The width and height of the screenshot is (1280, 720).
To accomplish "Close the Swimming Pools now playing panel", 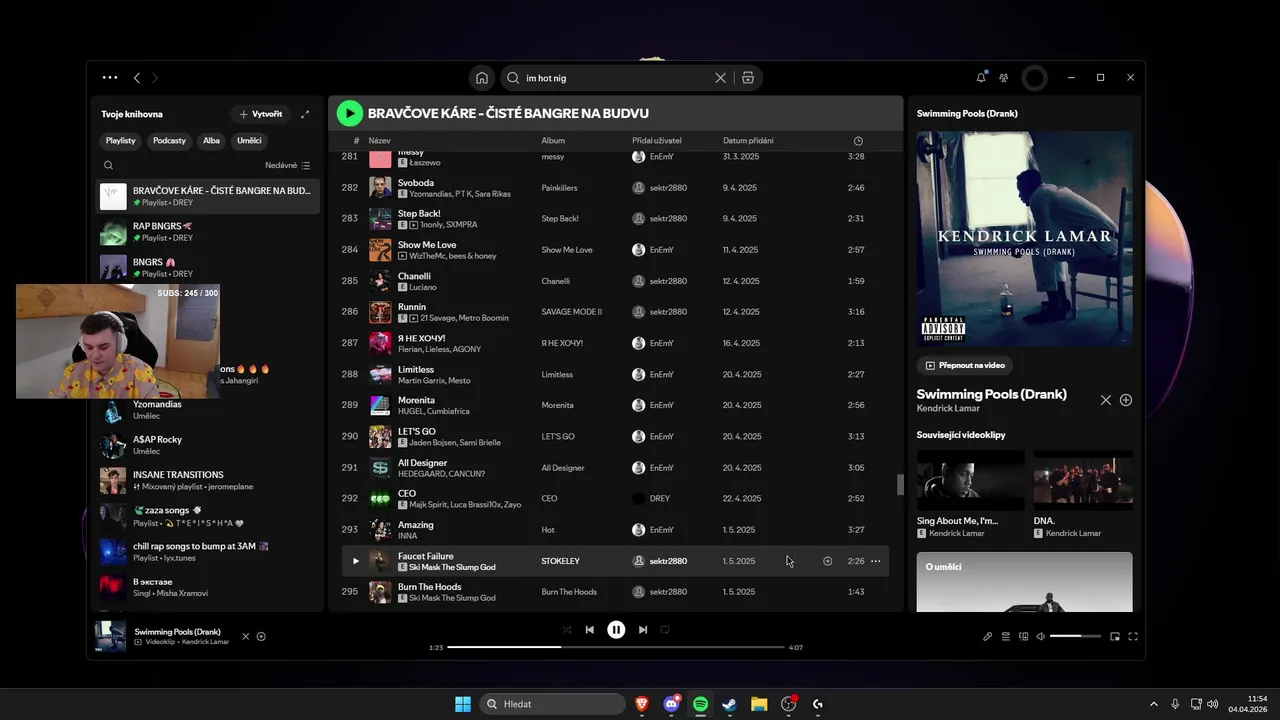I will point(1106,400).
